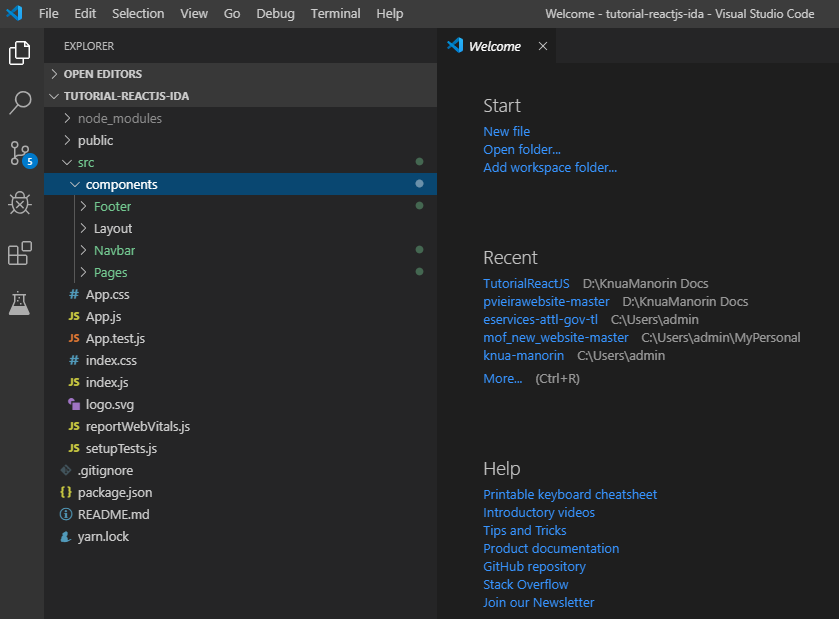Click the JS icon beside setupTests.js
This screenshot has width=839, height=619.
pos(74,448)
